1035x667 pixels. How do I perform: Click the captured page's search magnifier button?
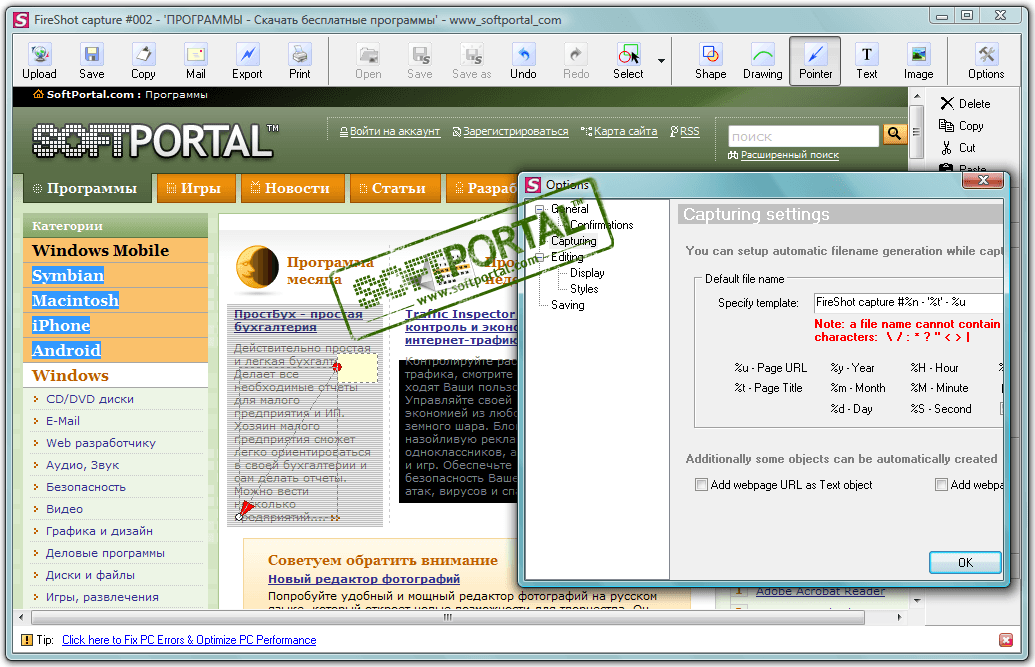[894, 134]
